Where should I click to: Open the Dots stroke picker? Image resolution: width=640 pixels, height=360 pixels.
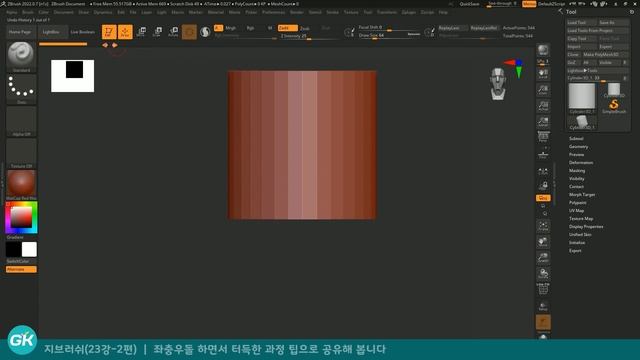click(x=21, y=89)
